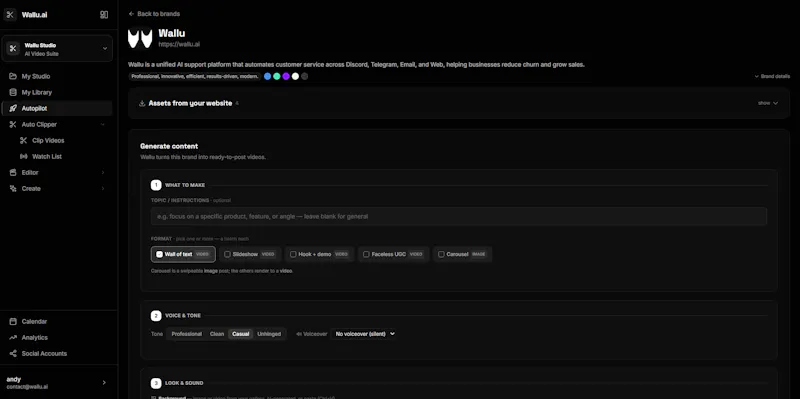Click the andy contact@wallu.ai account entry

point(57,383)
